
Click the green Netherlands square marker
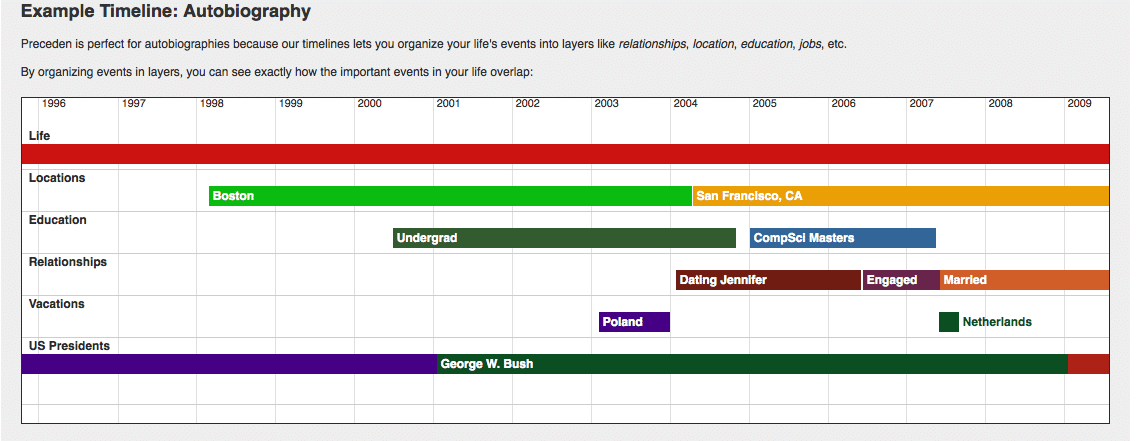tap(949, 322)
